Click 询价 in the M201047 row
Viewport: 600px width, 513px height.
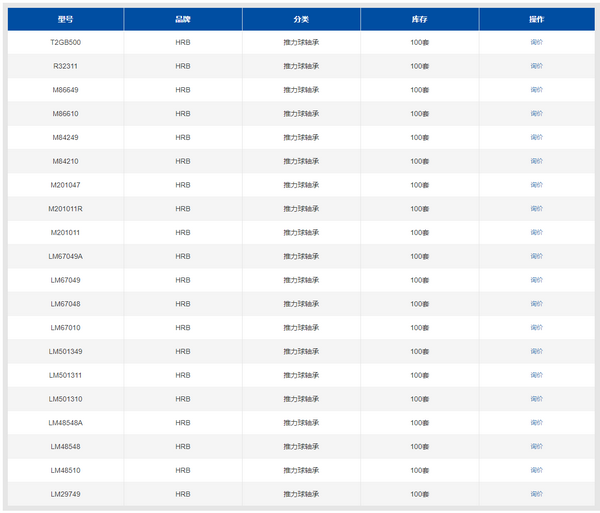pyautogui.click(x=536, y=185)
